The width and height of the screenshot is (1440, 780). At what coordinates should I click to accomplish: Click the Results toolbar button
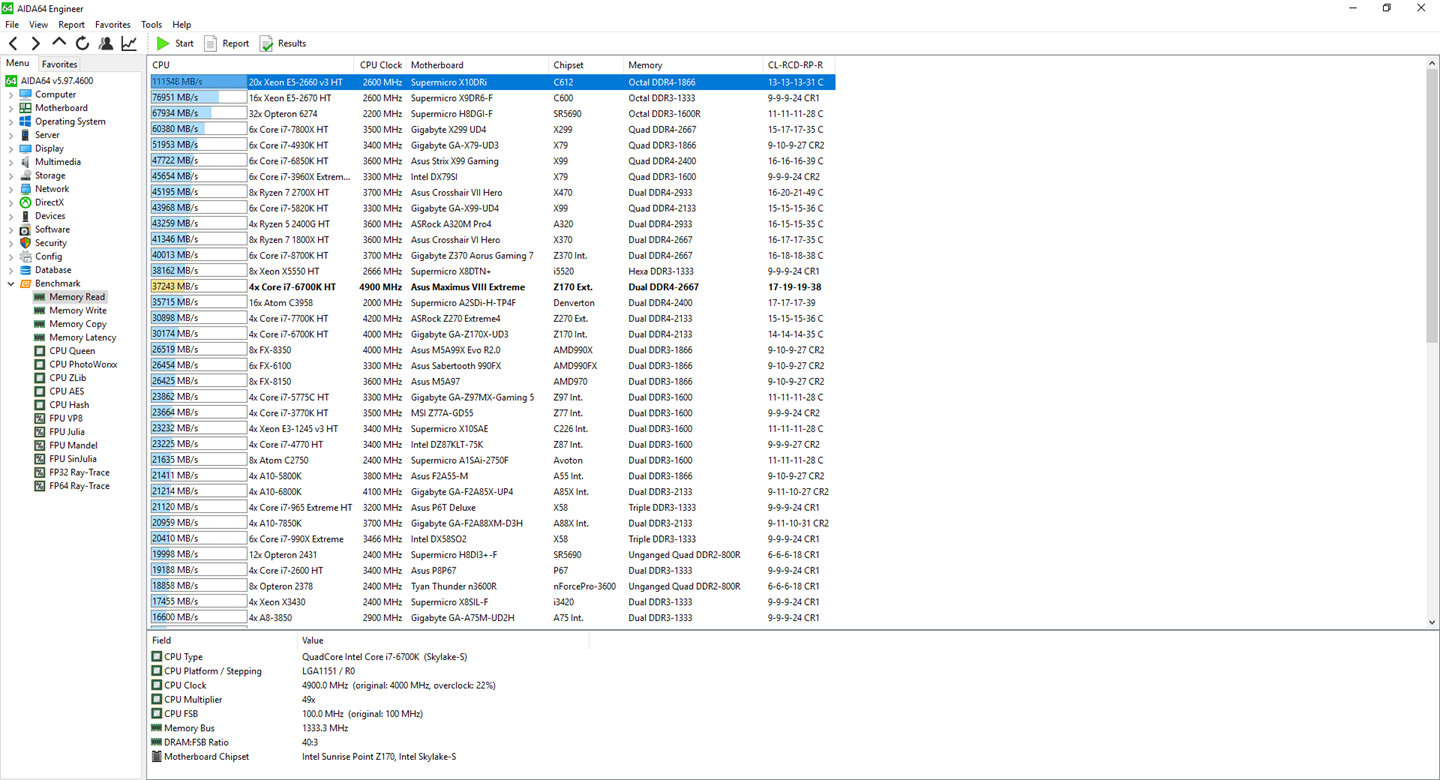coord(283,43)
